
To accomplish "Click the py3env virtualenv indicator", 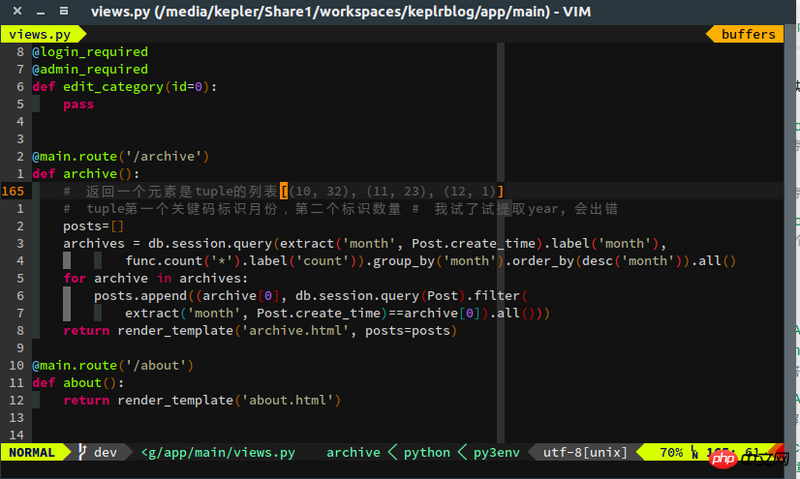I will click(496, 453).
